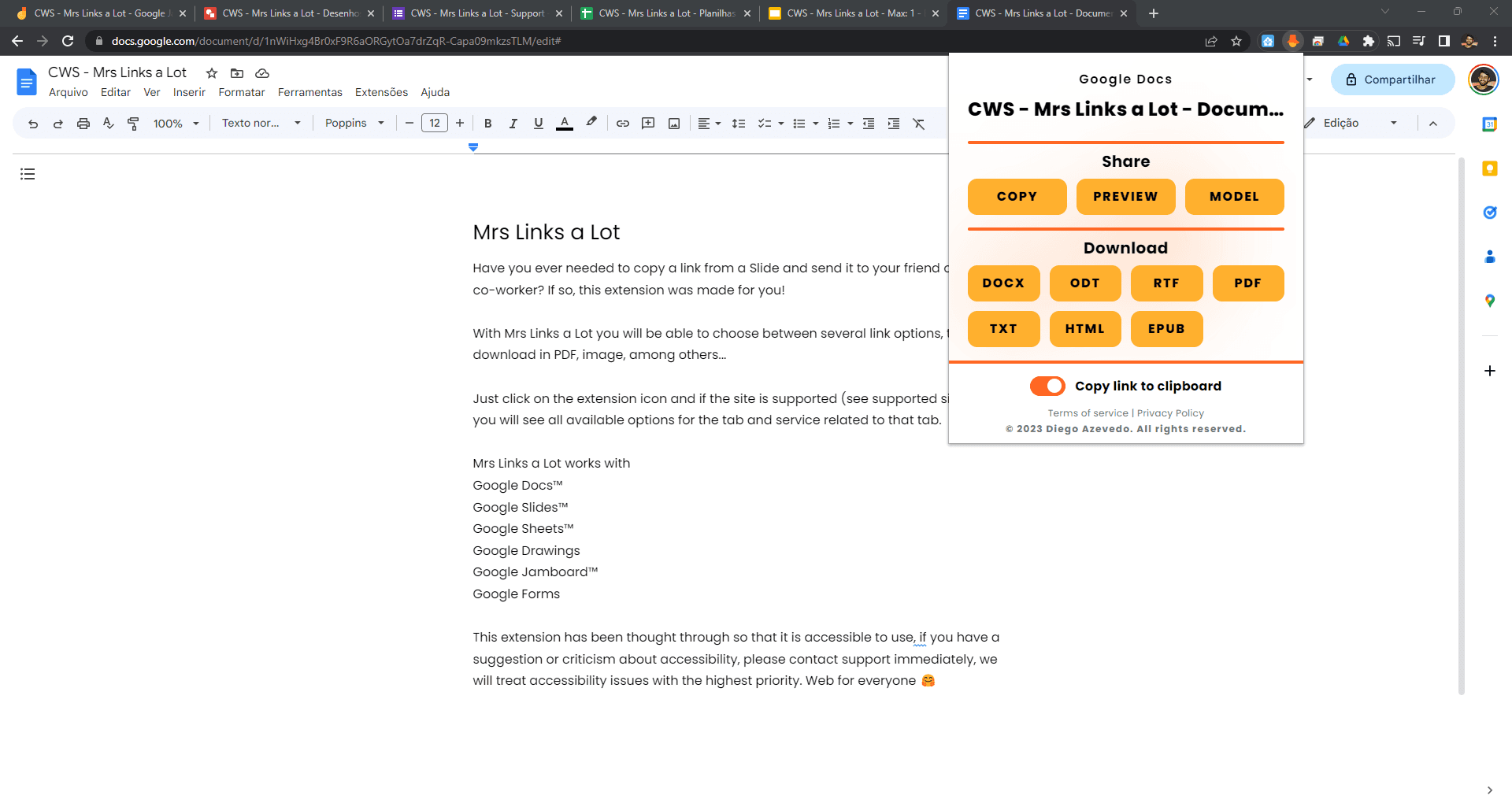The height and width of the screenshot is (810, 1512).
Task: Star the document CWS - Mrs Links a Lot
Action: point(212,73)
